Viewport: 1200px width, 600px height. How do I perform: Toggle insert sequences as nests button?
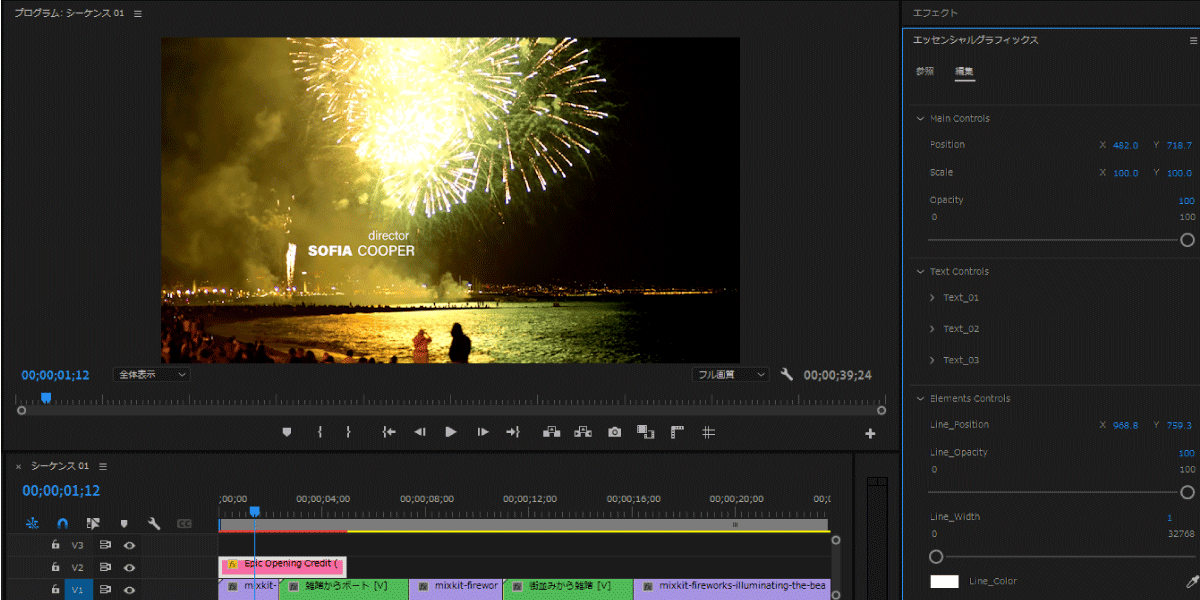pyautogui.click(x=32, y=523)
